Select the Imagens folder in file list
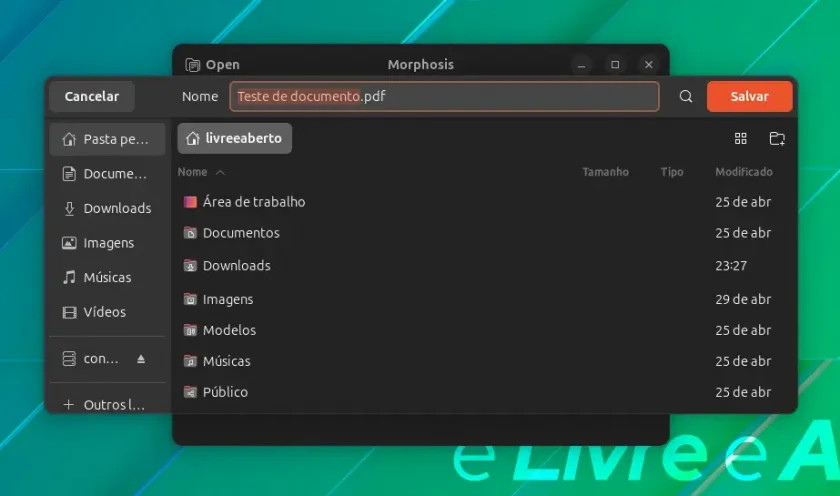The image size is (840, 496). pyautogui.click(x=484, y=299)
